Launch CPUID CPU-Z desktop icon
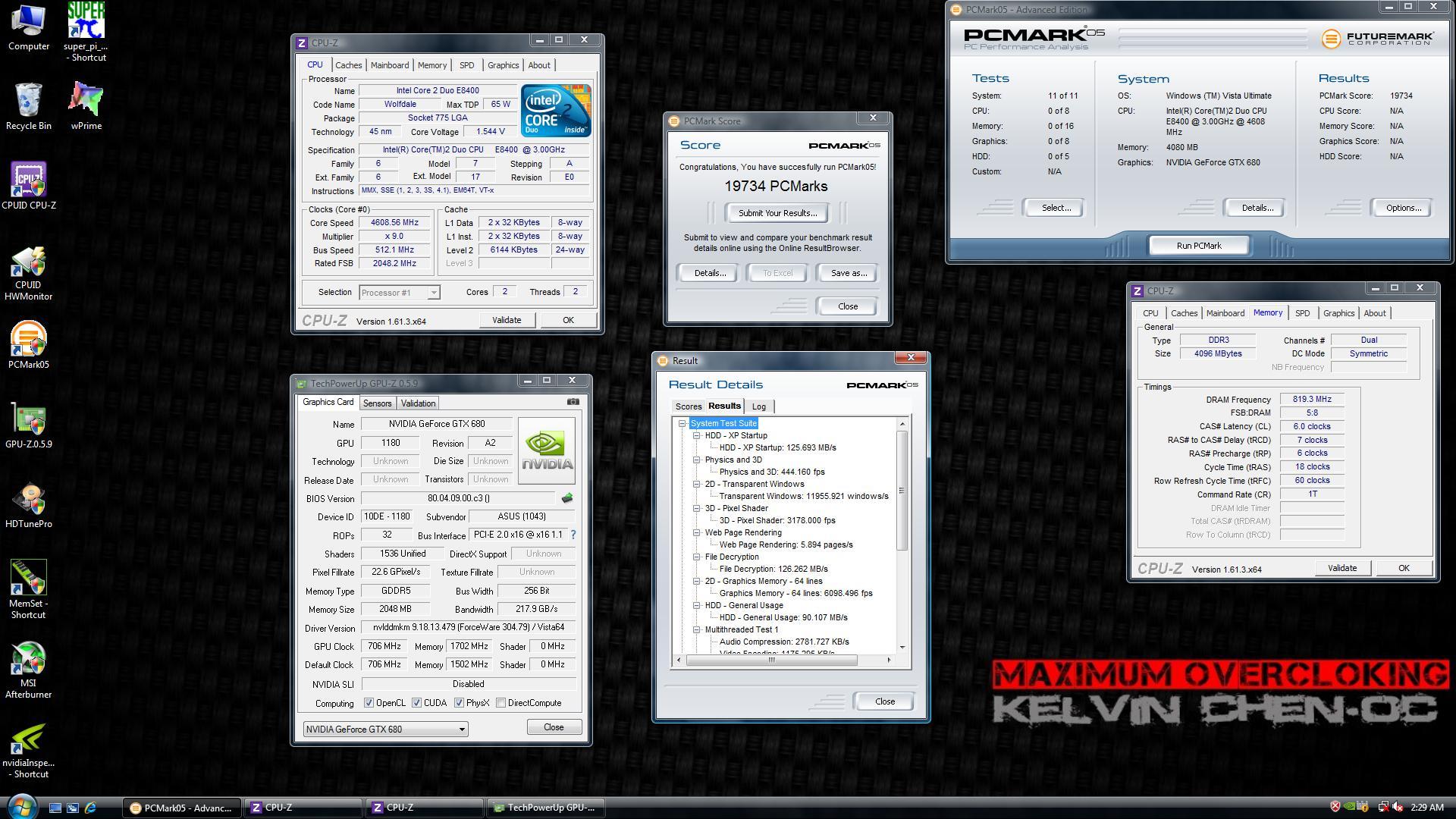 (29, 186)
